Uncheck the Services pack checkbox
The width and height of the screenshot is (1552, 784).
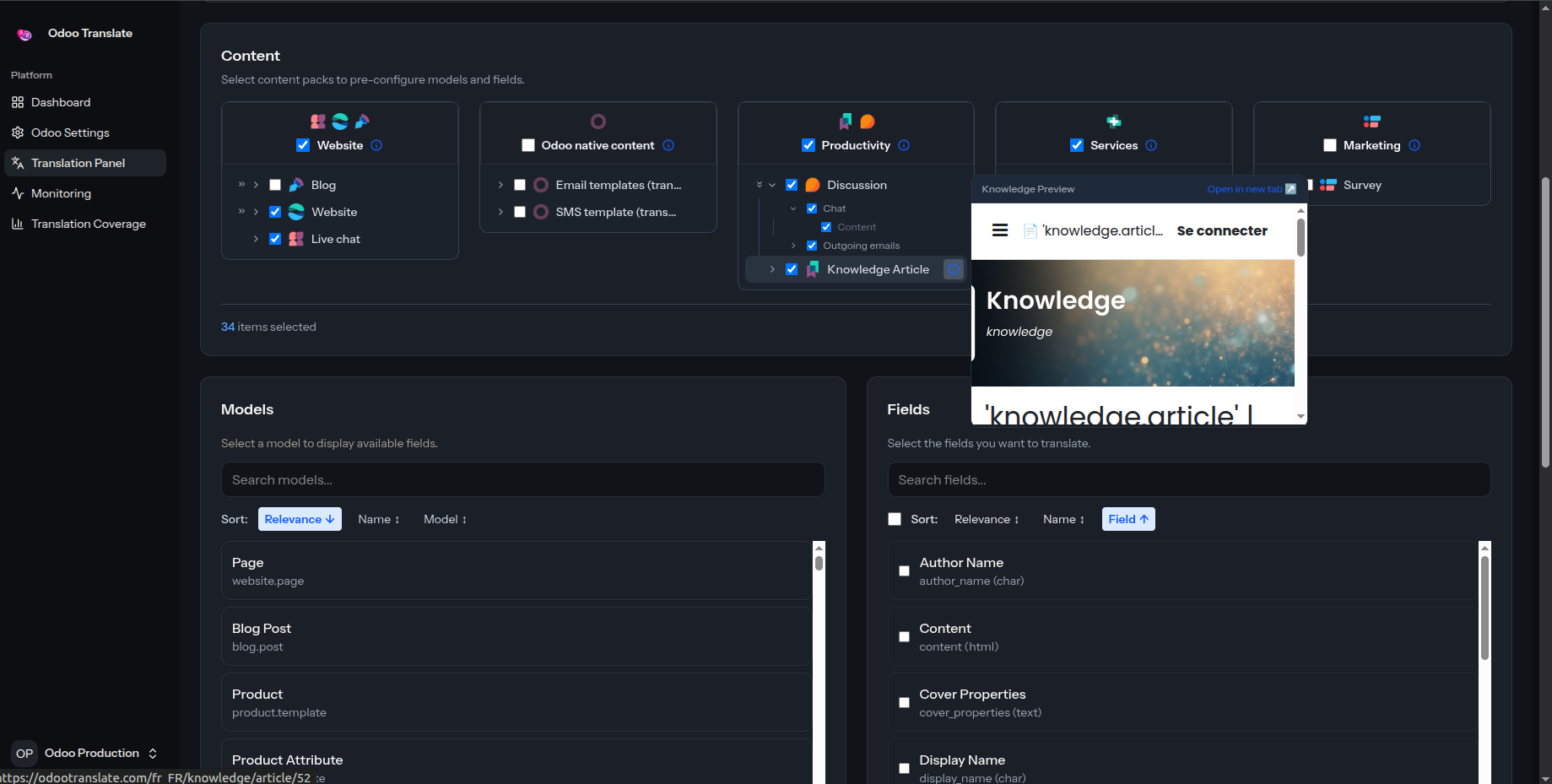pos(1077,145)
